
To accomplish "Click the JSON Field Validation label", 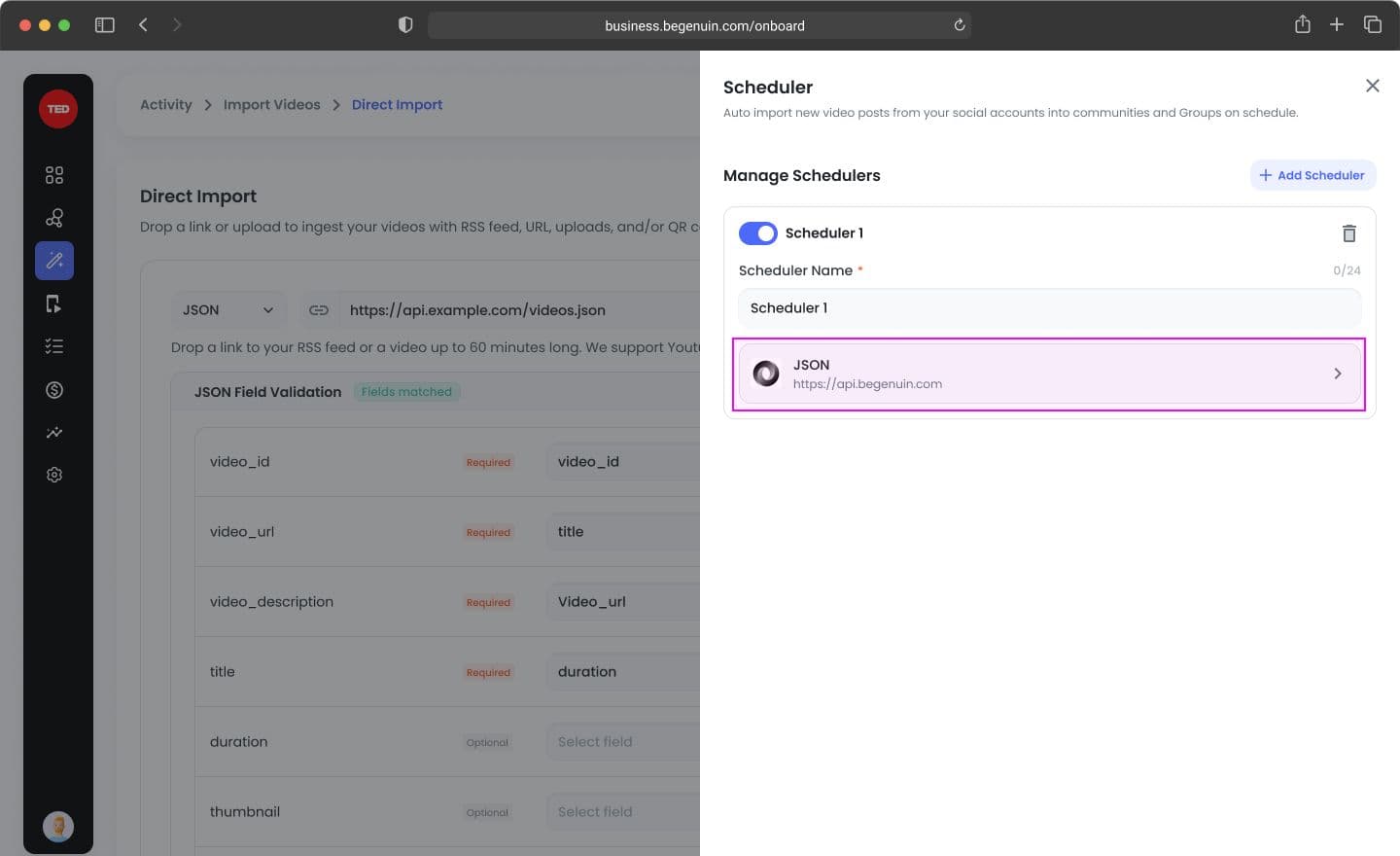I will tap(267, 392).
